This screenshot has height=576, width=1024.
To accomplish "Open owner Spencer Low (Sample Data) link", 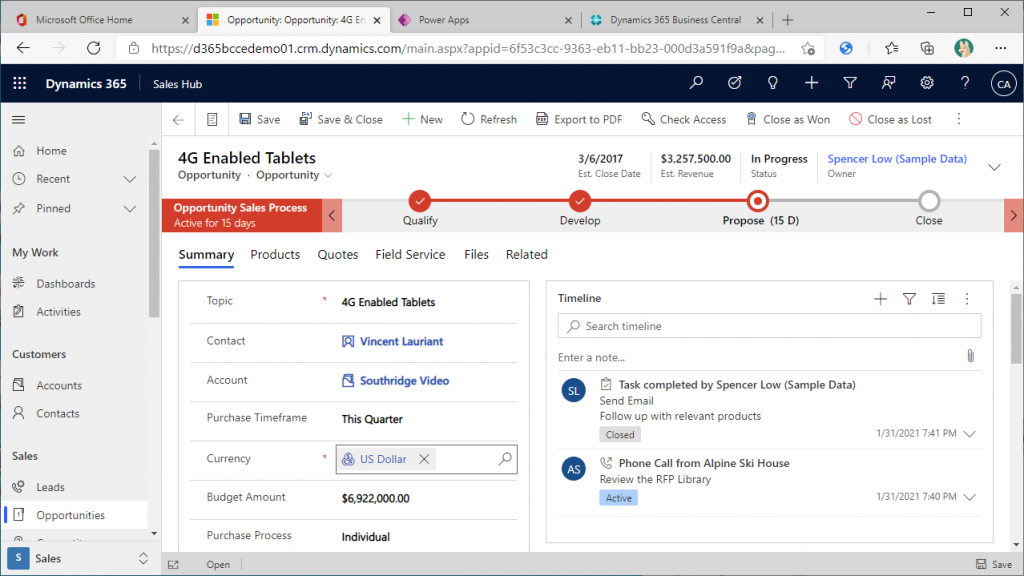I will click(x=897, y=159).
